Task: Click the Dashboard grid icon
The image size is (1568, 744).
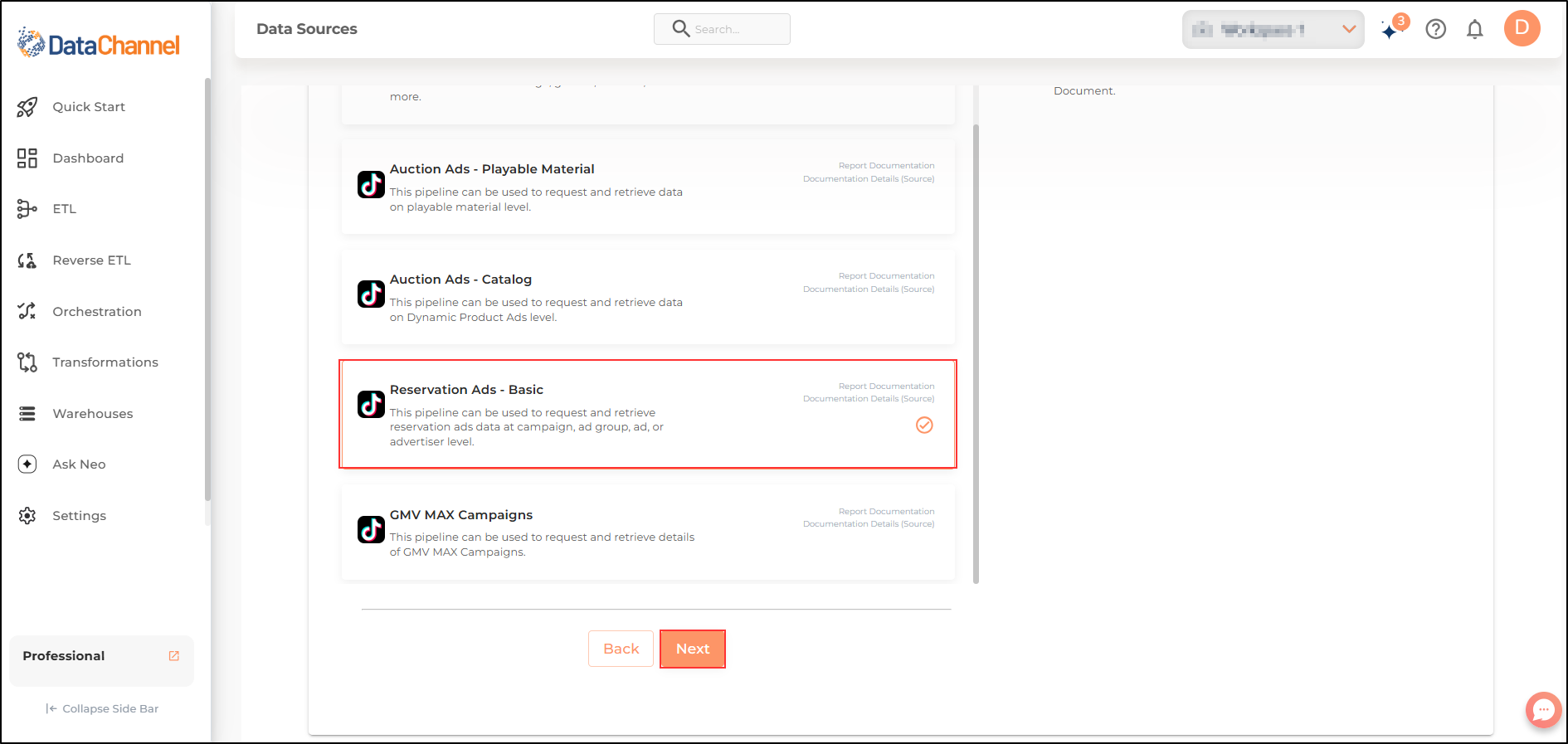Action: (27, 158)
